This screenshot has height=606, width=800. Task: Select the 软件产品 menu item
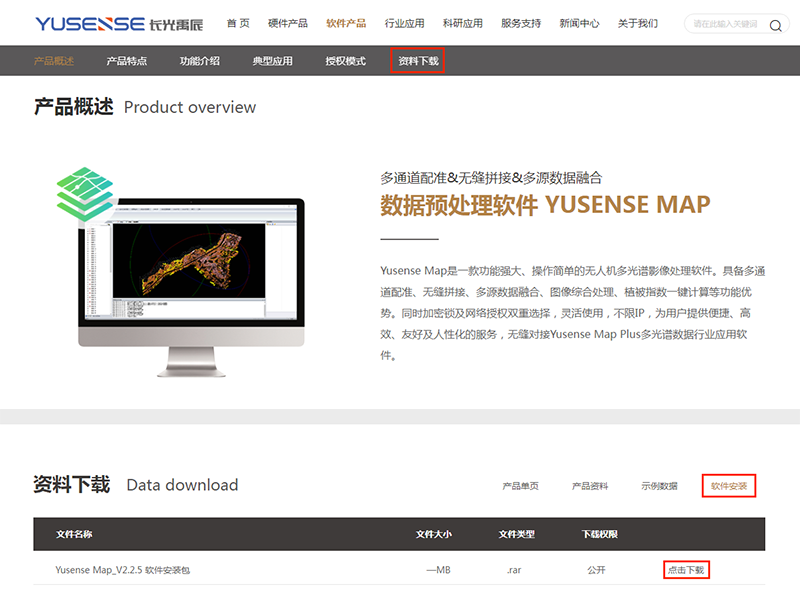(x=346, y=23)
